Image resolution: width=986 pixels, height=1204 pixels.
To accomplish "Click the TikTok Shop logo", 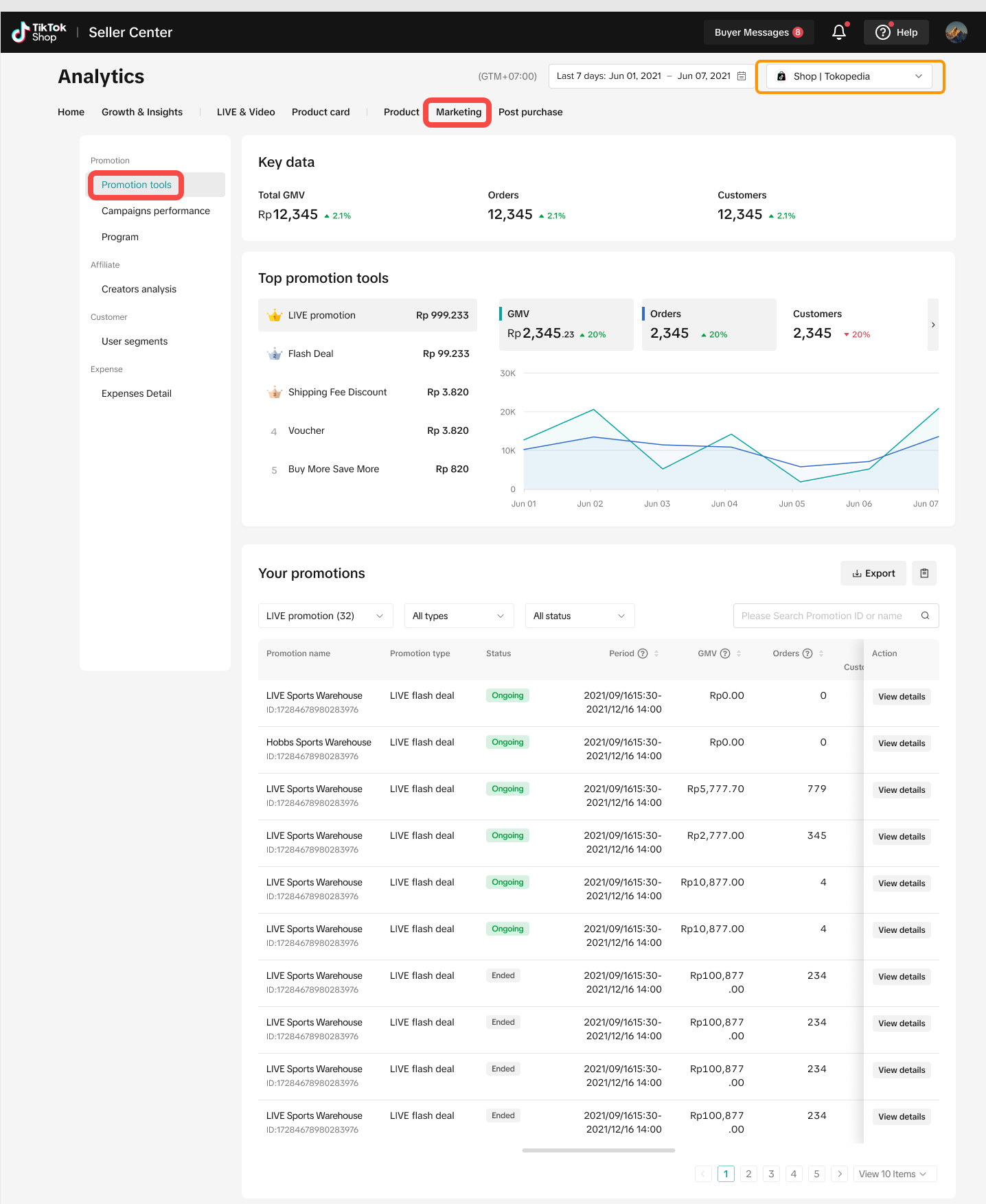I will click(39, 32).
